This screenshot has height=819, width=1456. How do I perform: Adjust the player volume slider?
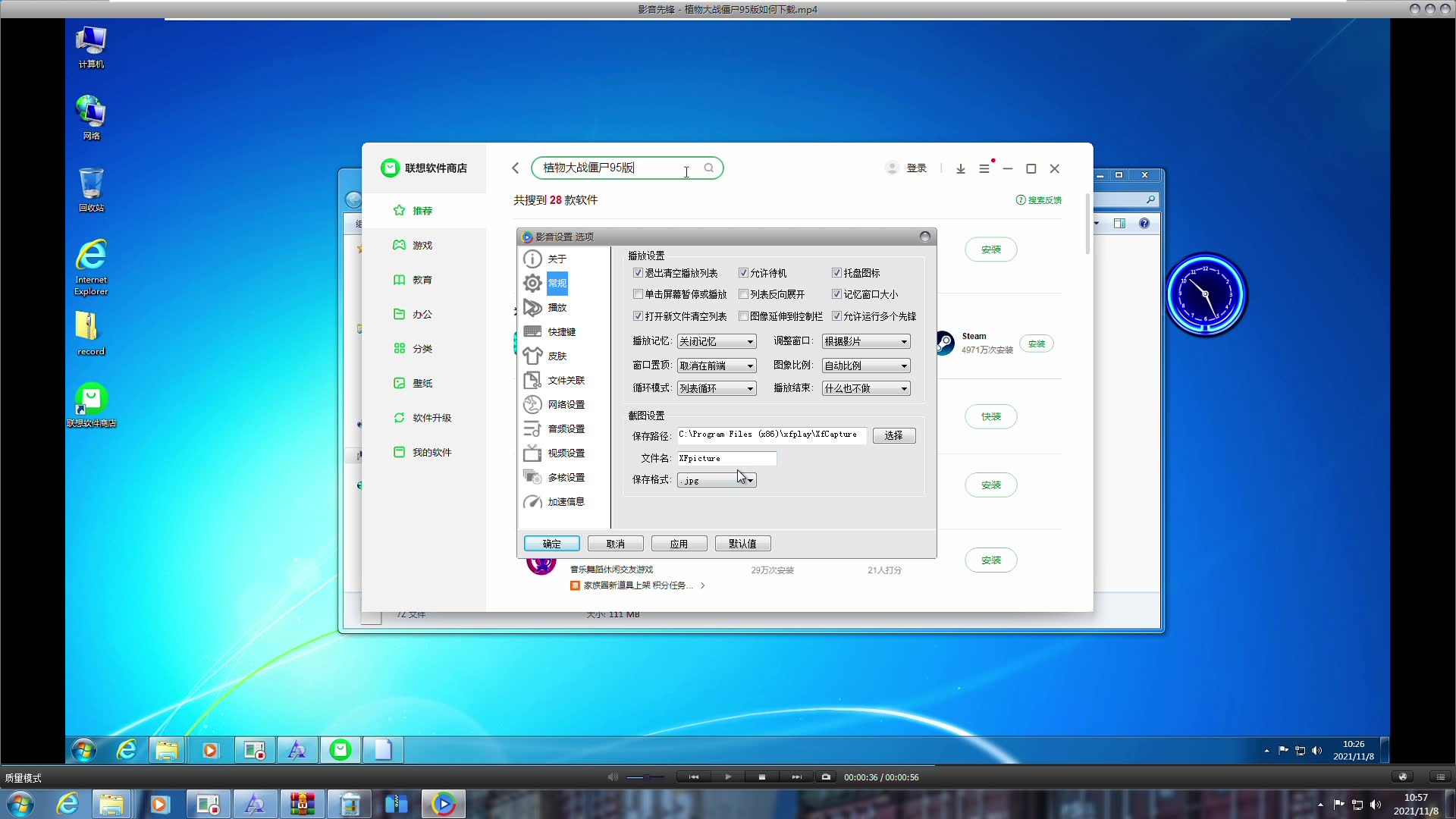(x=645, y=777)
